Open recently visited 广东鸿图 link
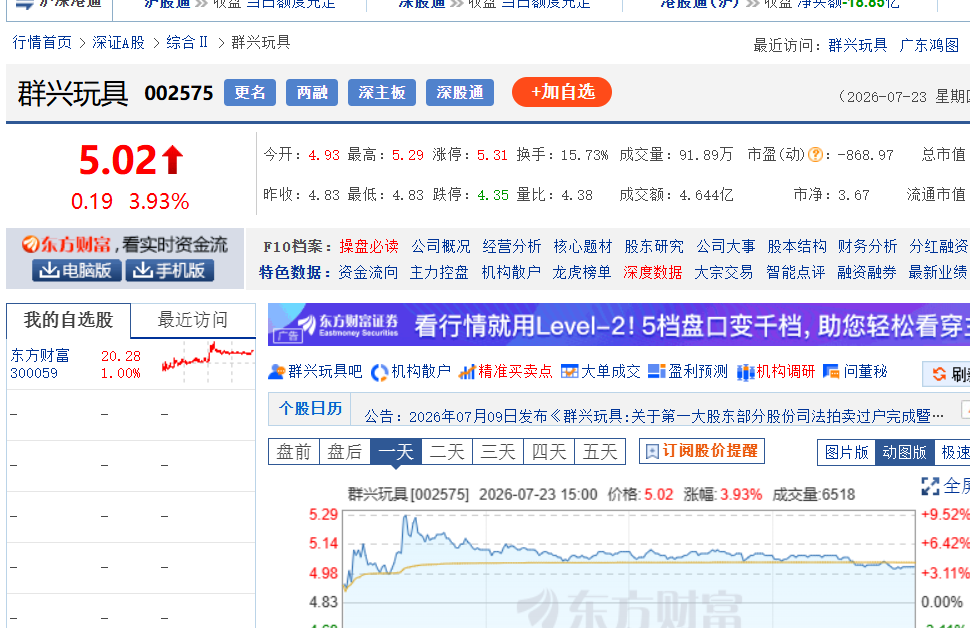970x628 pixels. pos(929,45)
